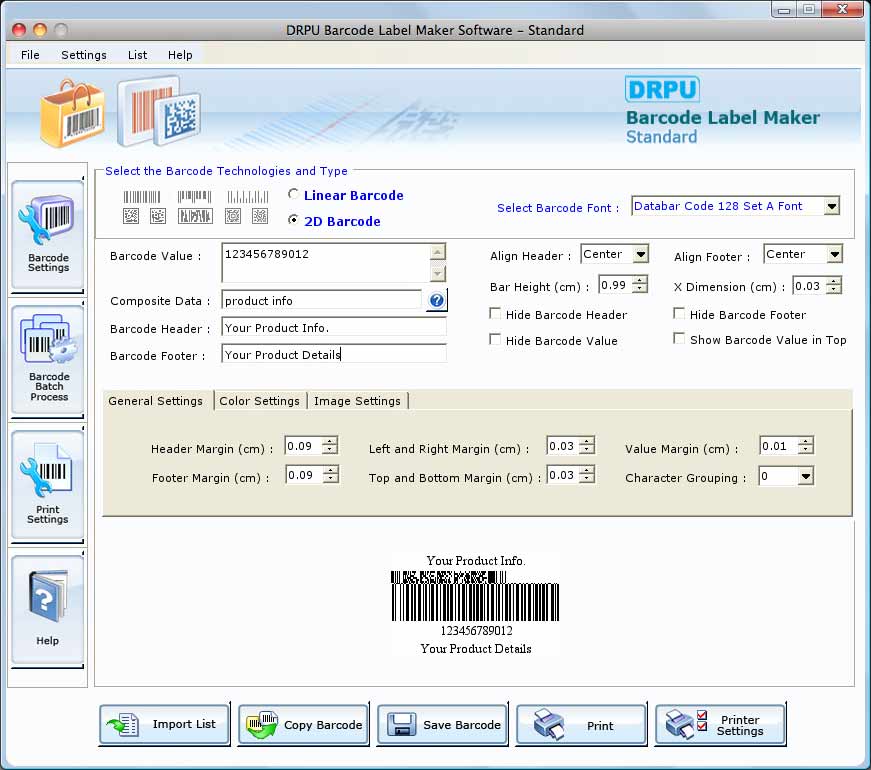Click the Print button

point(581,724)
